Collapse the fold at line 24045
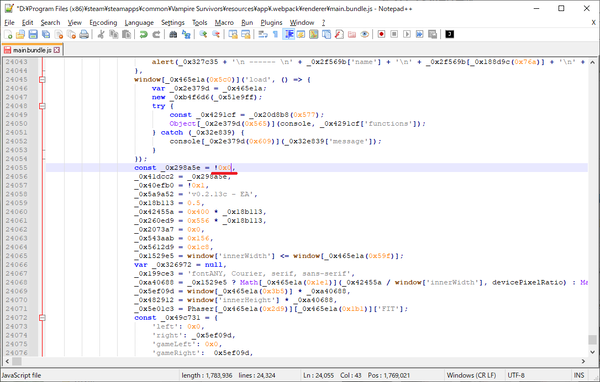Screen dimensions: 600x382 (x=42, y=80)
